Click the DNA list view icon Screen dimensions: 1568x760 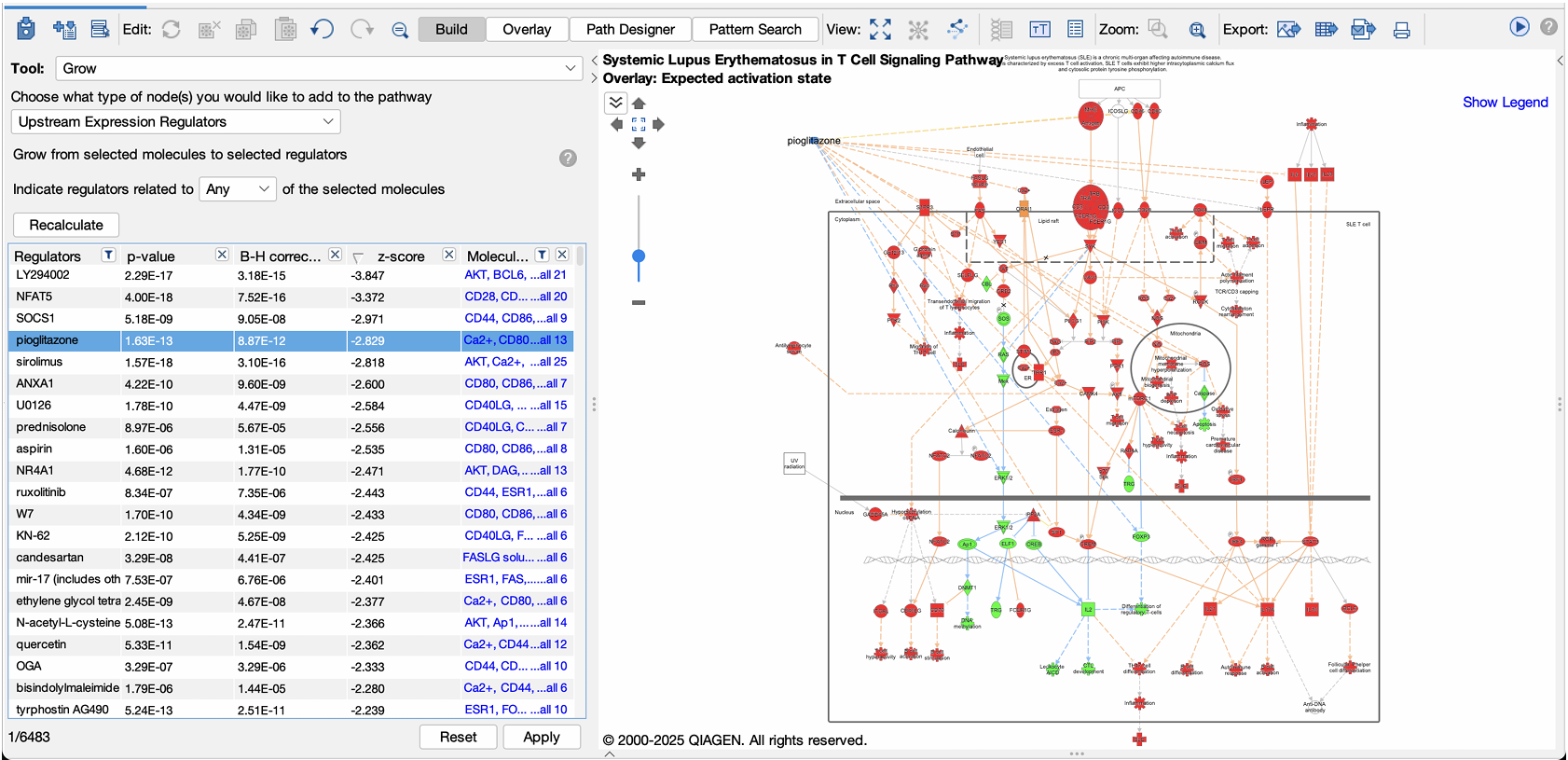click(1001, 30)
